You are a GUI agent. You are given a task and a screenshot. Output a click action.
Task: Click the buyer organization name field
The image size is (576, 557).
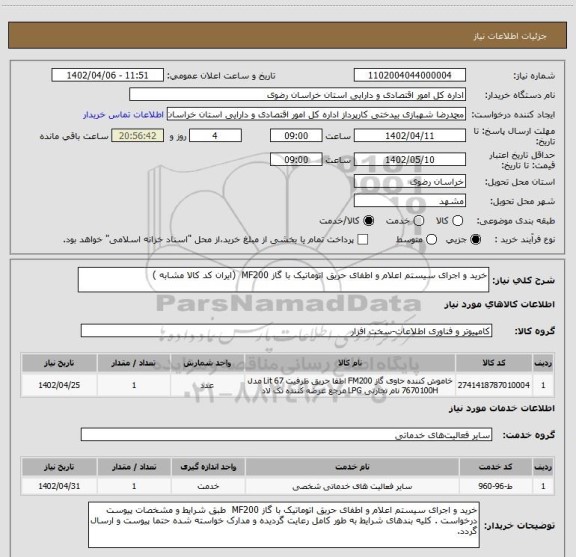coord(298,95)
